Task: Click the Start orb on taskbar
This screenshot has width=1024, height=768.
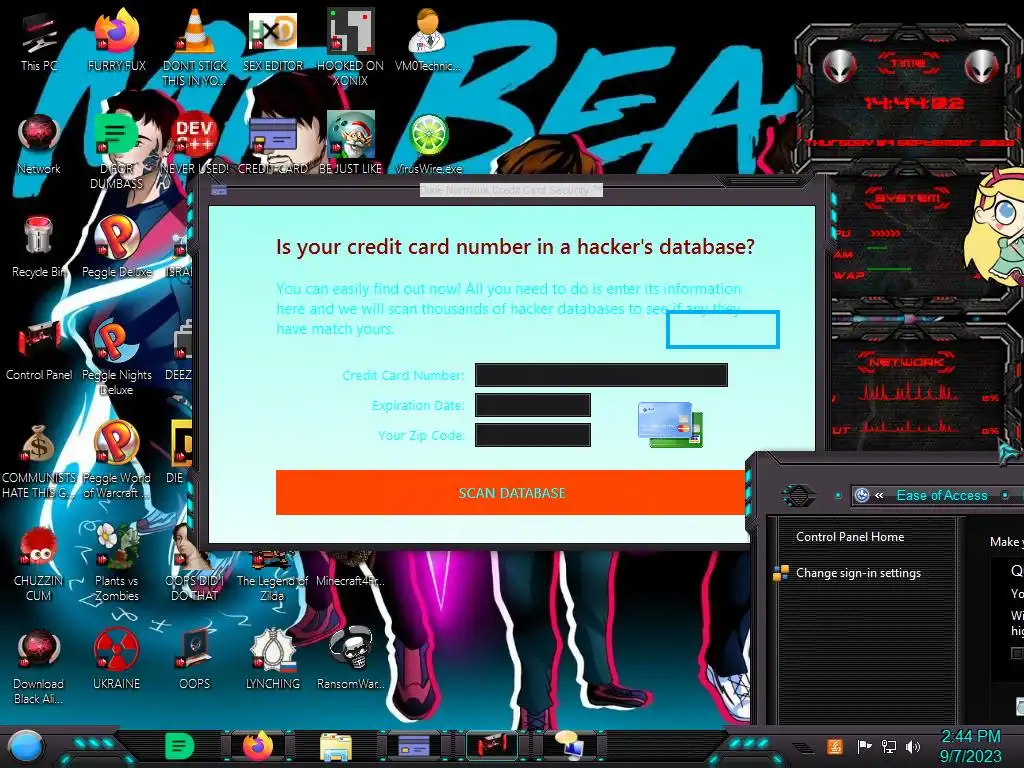Action: pyautogui.click(x=26, y=747)
